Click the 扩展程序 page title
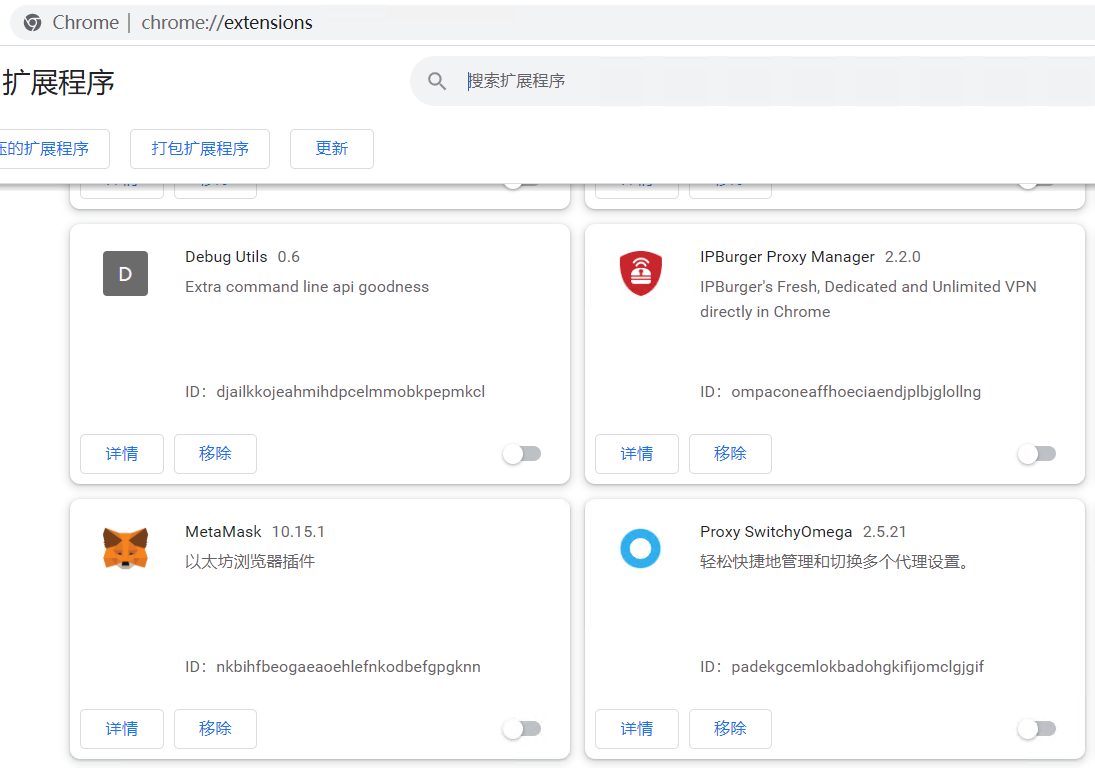The image size is (1095, 768). coord(58,83)
